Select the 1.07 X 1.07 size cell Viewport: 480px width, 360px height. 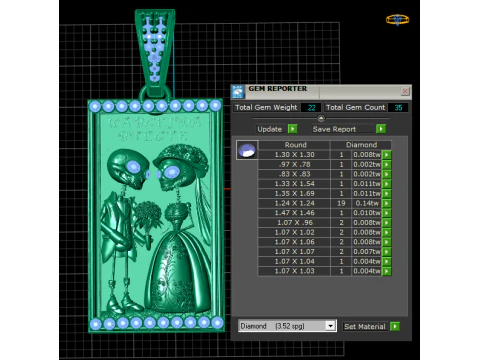[294, 252]
